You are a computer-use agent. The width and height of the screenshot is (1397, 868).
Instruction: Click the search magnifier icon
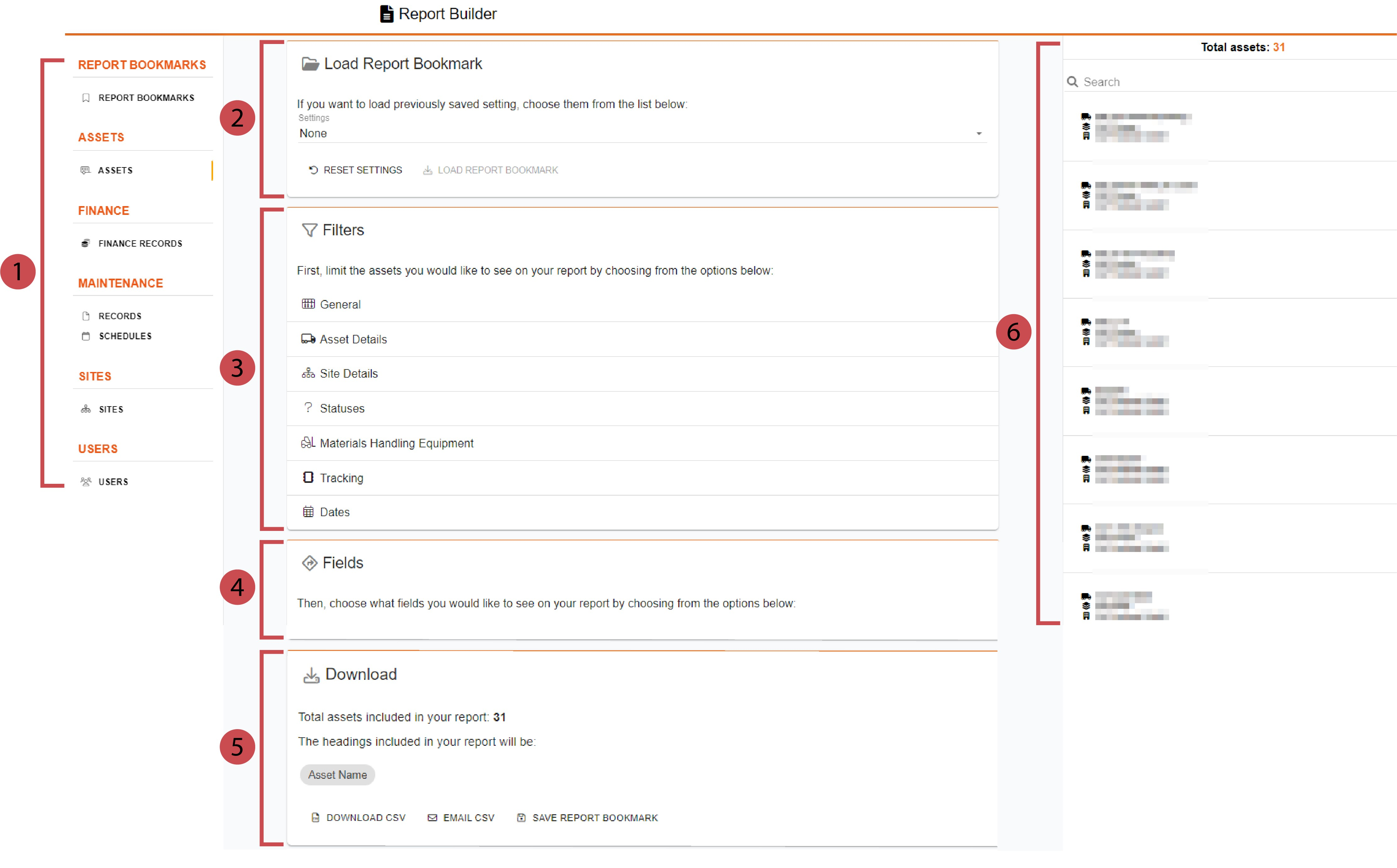[x=1072, y=81]
